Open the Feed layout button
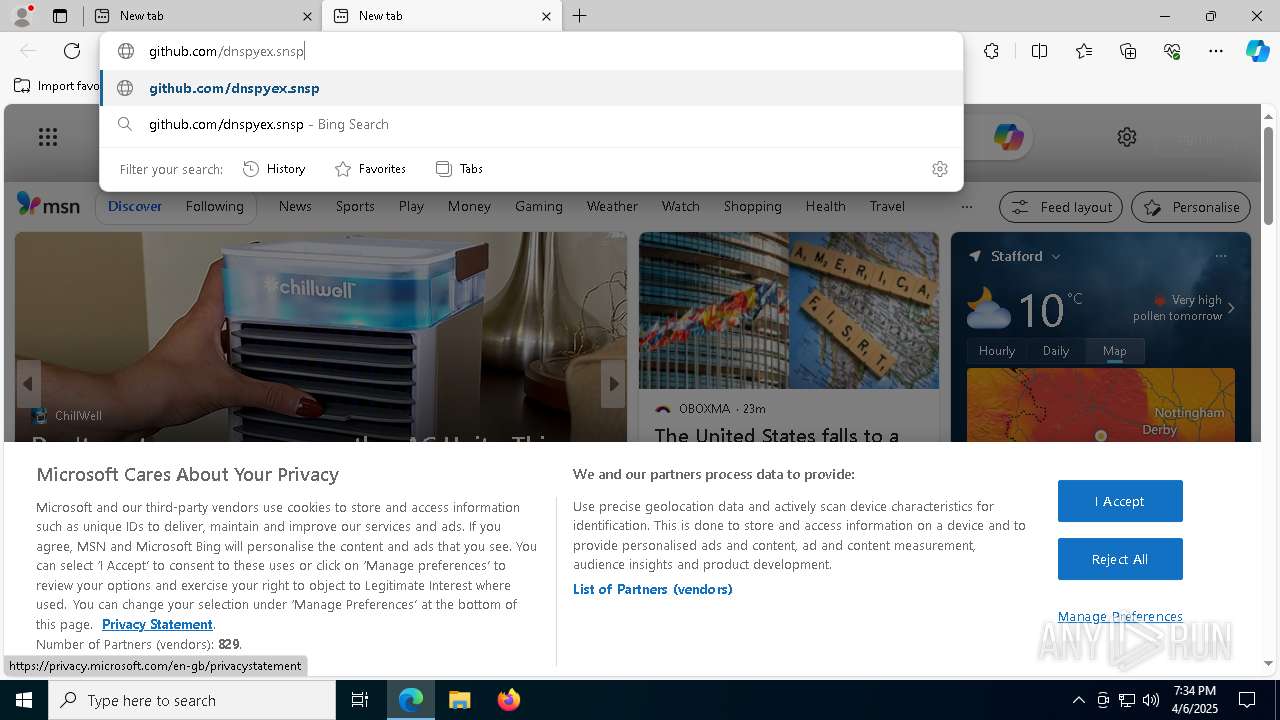Screen dimensions: 1280x720 click(x=1062, y=207)
